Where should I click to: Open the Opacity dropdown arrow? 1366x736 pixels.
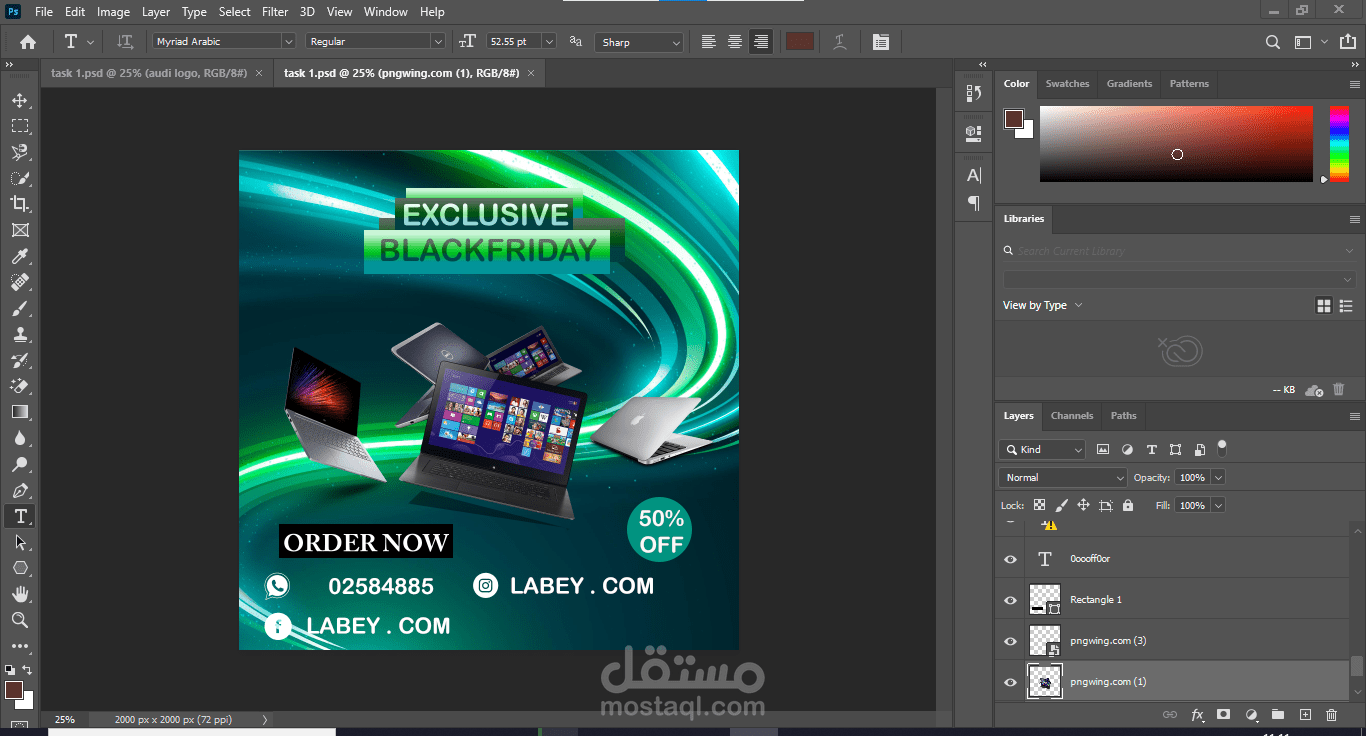(x=1218, y=478)
